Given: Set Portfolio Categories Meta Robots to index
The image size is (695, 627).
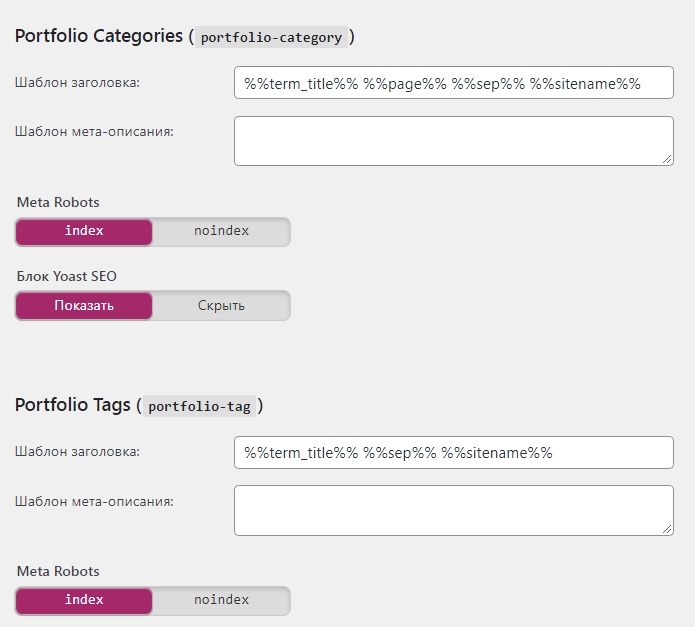Looking at the screenshot, I should (x=84, y=231).
